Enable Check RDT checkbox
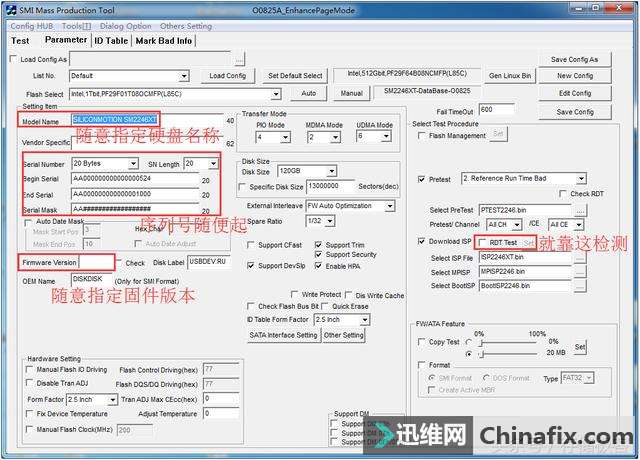 [x=563, y=194]
